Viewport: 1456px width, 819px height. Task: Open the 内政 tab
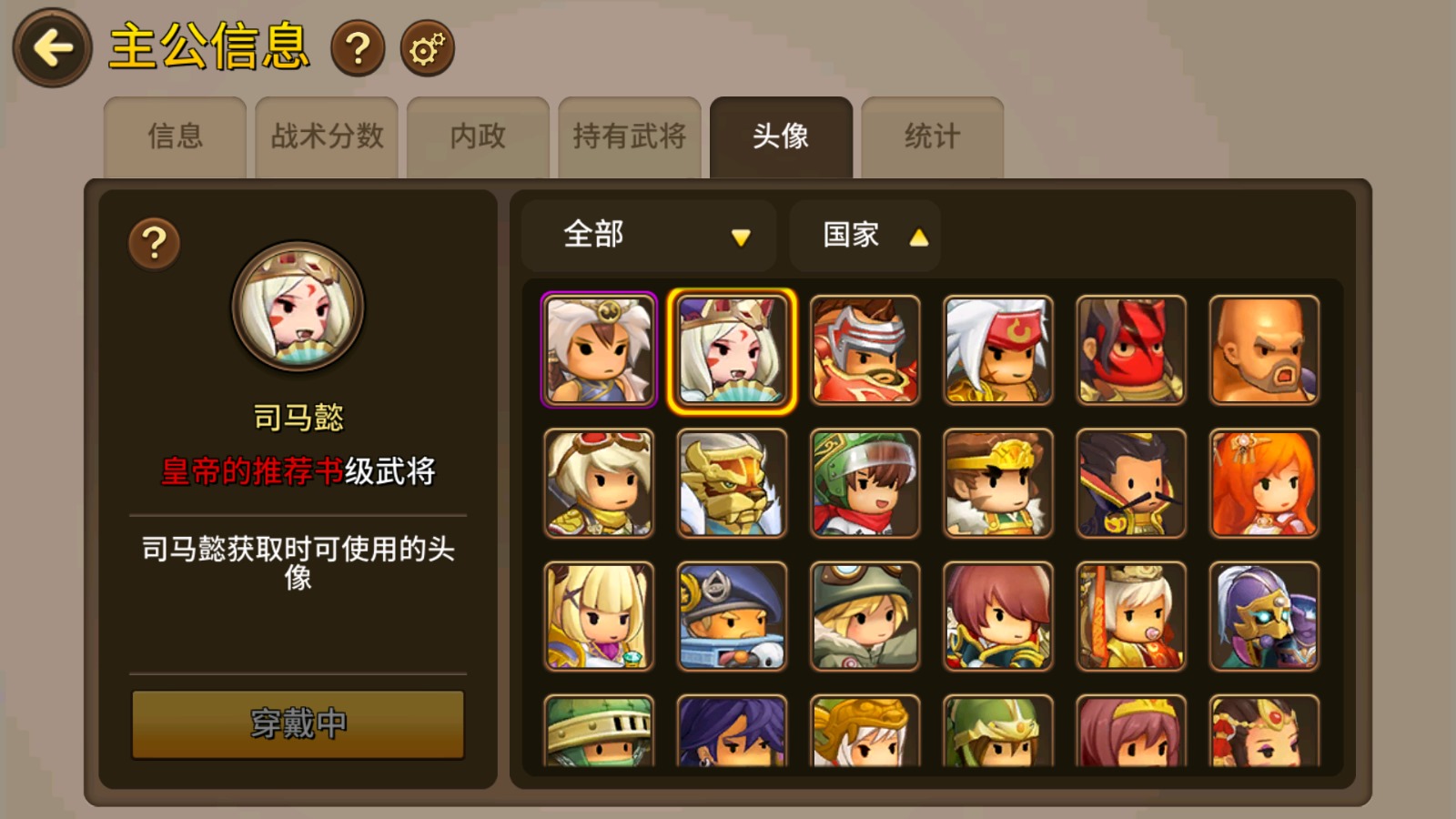(478, 136)
